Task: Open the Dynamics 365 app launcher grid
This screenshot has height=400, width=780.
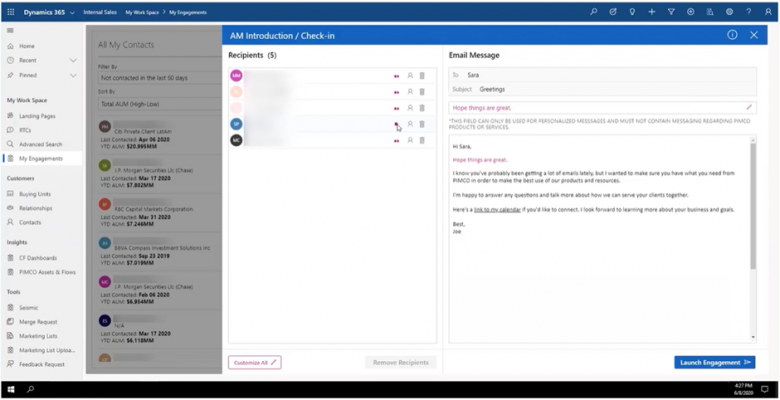Action: click(11, 12)
